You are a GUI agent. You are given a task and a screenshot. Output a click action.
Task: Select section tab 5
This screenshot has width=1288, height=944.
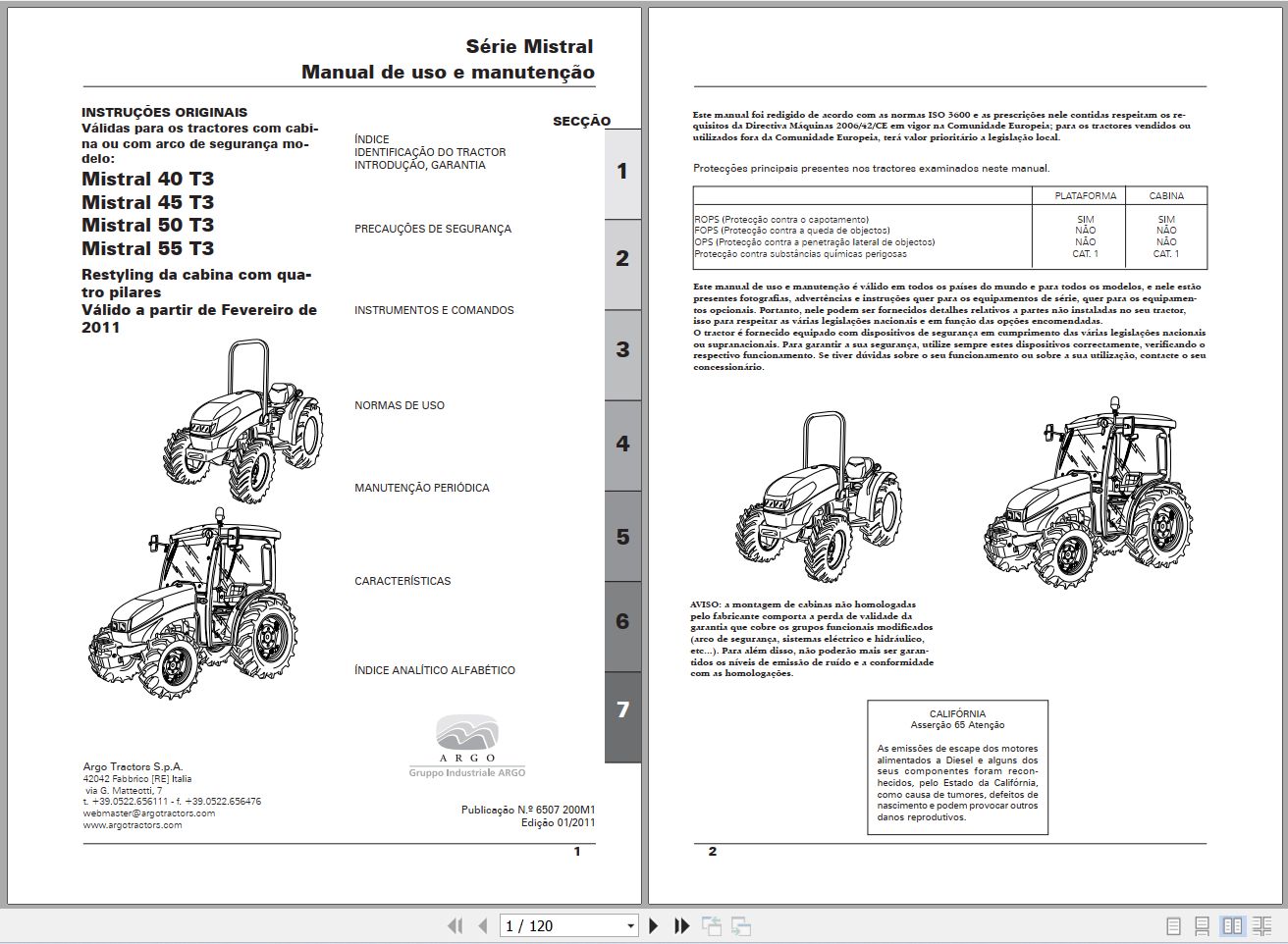(622, 536)
